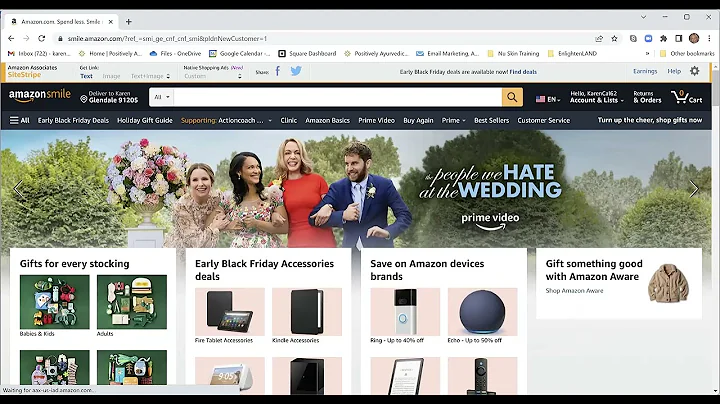Open SiteStripe Help link
Viewport: 720px width, 404px height.
(674, 71)
